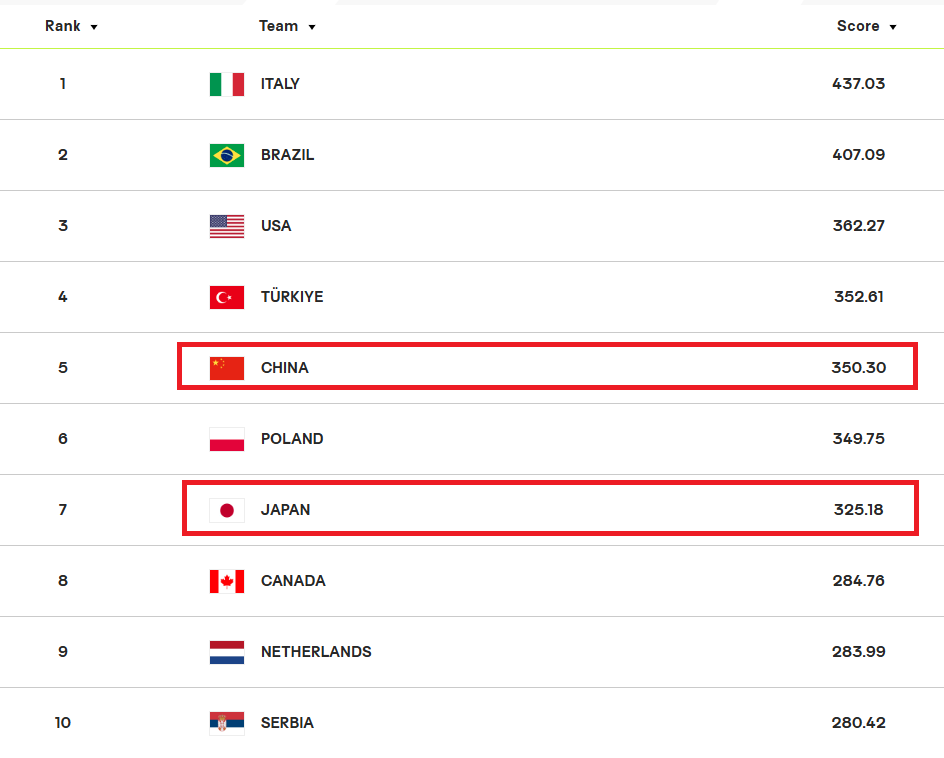Select the NETHERLANDS team name

pyautogui.click(x=316, y=651)
